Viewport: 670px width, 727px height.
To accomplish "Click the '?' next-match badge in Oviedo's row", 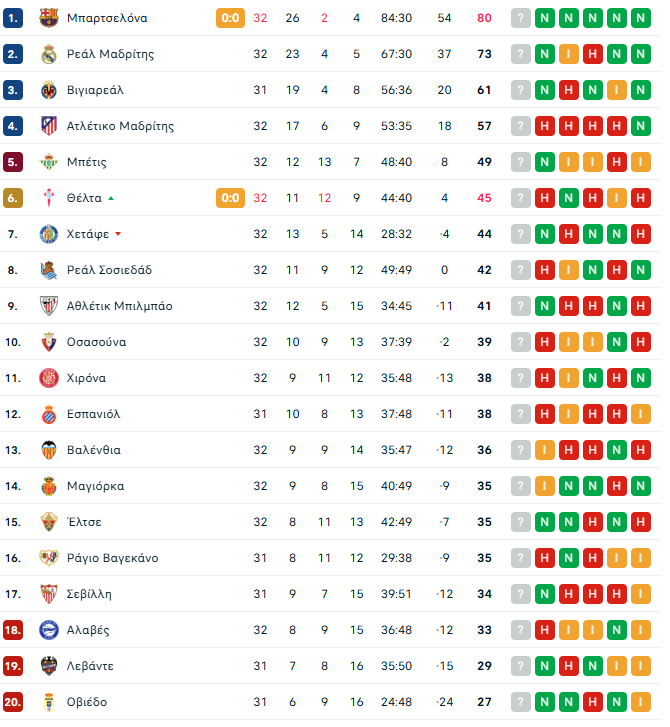I will pyautogui.click(x=520, y=702).
